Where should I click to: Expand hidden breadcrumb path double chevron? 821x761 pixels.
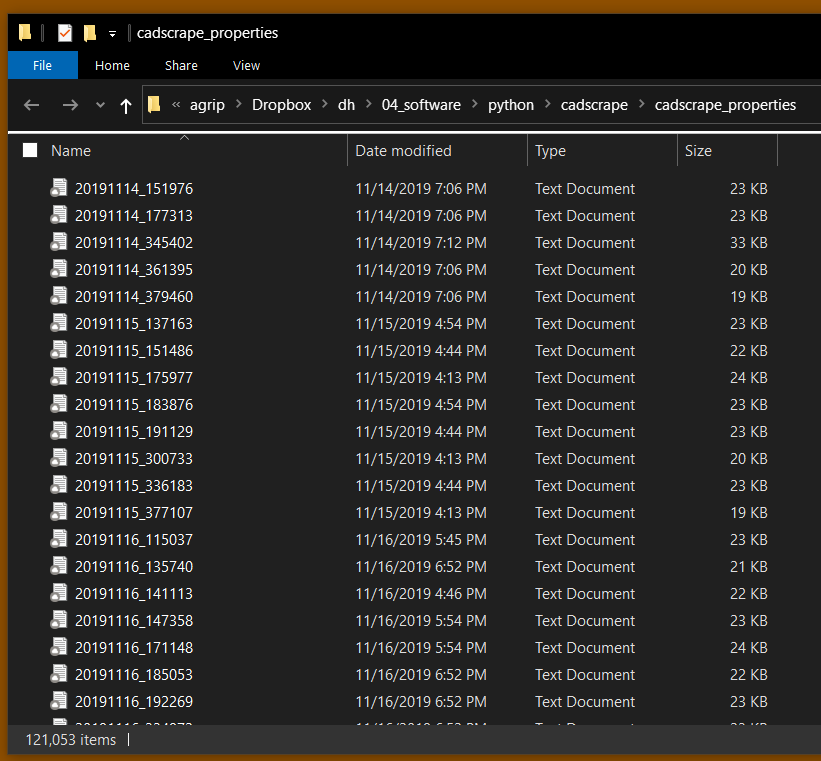[177, 105]
